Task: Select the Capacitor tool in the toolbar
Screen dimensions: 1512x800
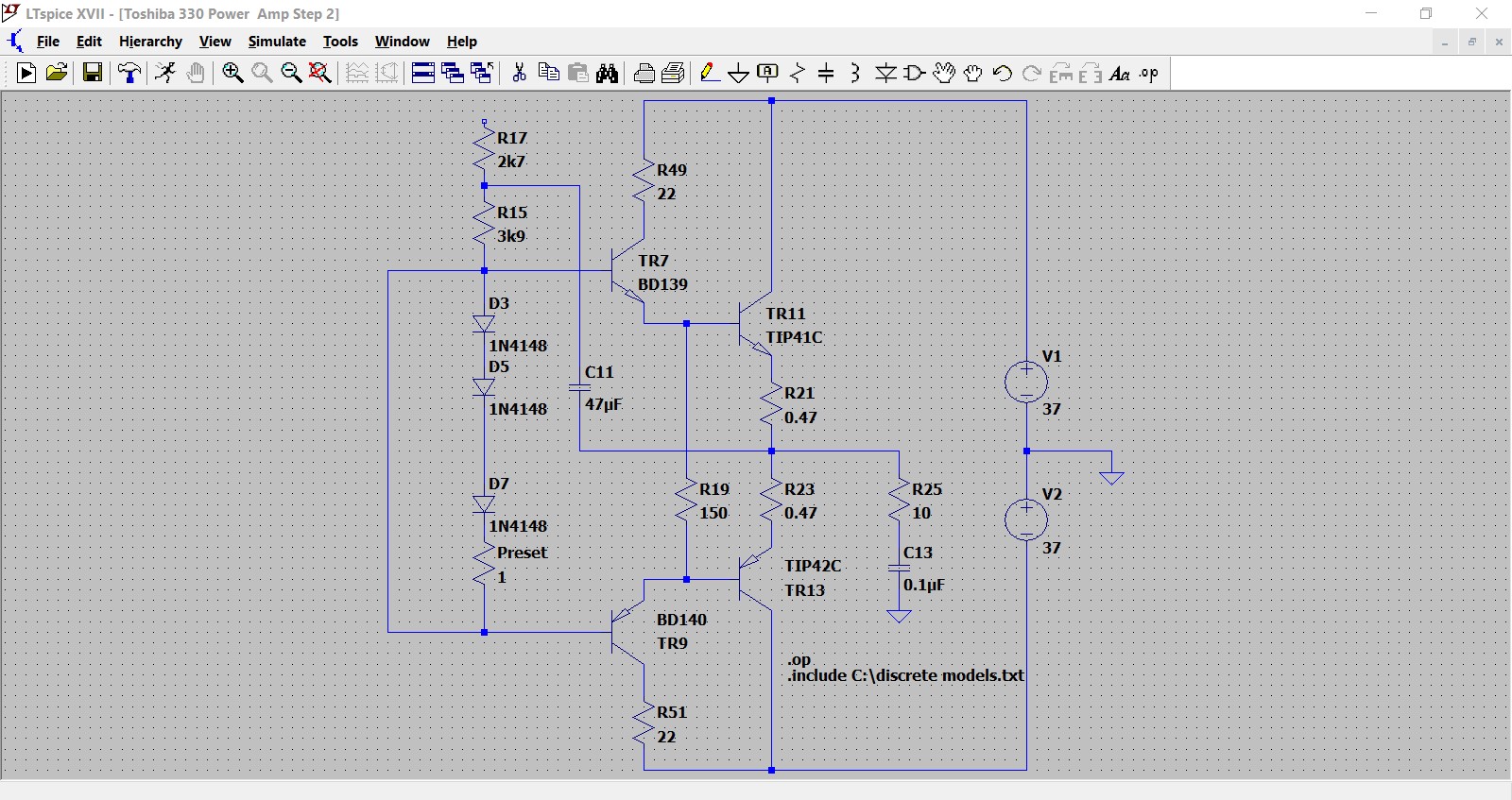Action: [x=826, y=73]
